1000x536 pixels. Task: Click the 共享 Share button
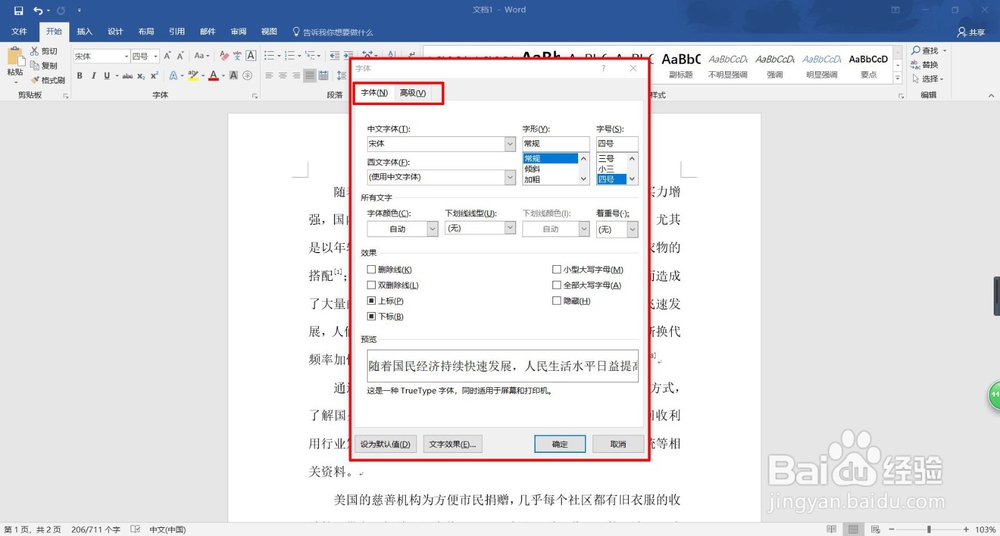click(x=971, y=32)
